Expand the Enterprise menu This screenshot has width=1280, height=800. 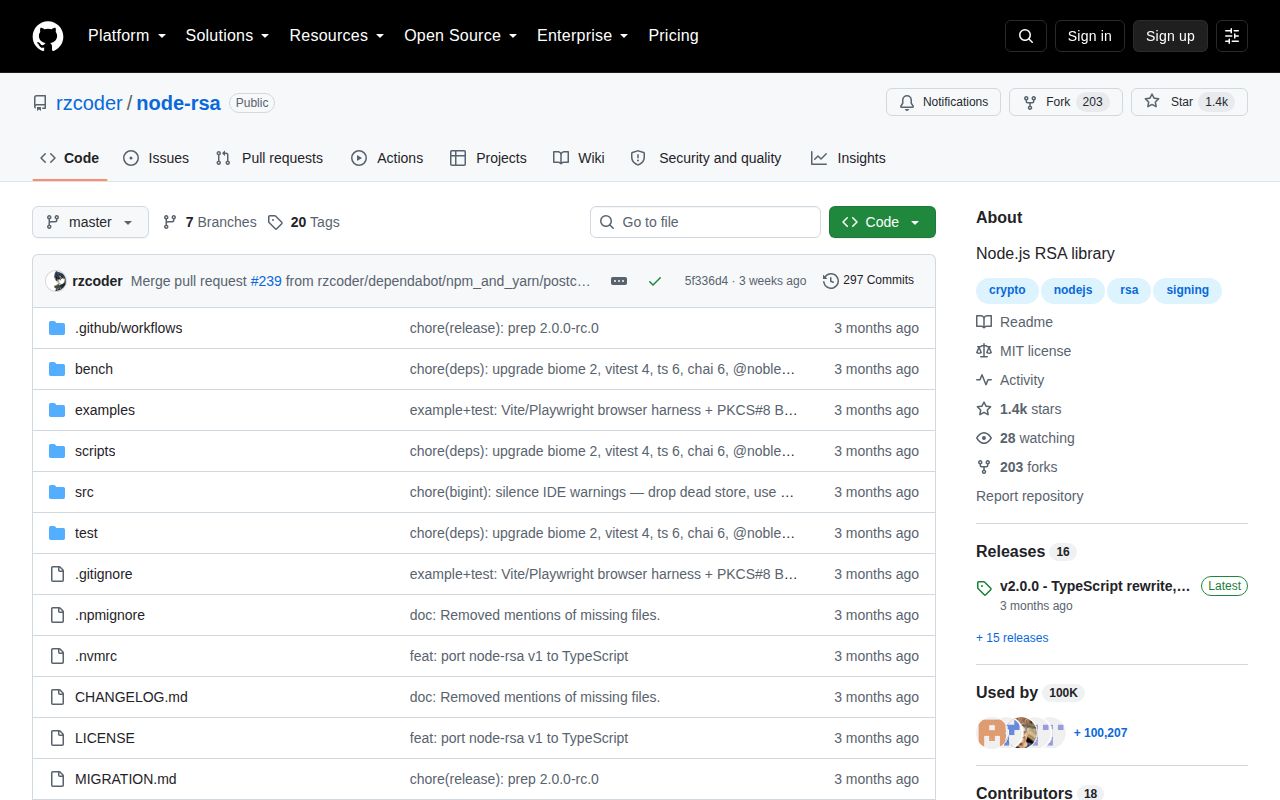pos(582,36)
